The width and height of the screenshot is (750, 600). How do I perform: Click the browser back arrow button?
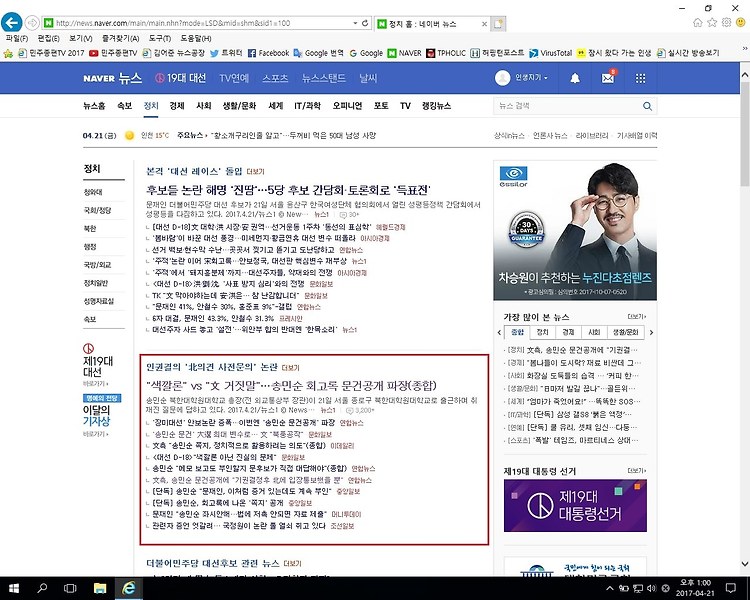coord(11,22)
